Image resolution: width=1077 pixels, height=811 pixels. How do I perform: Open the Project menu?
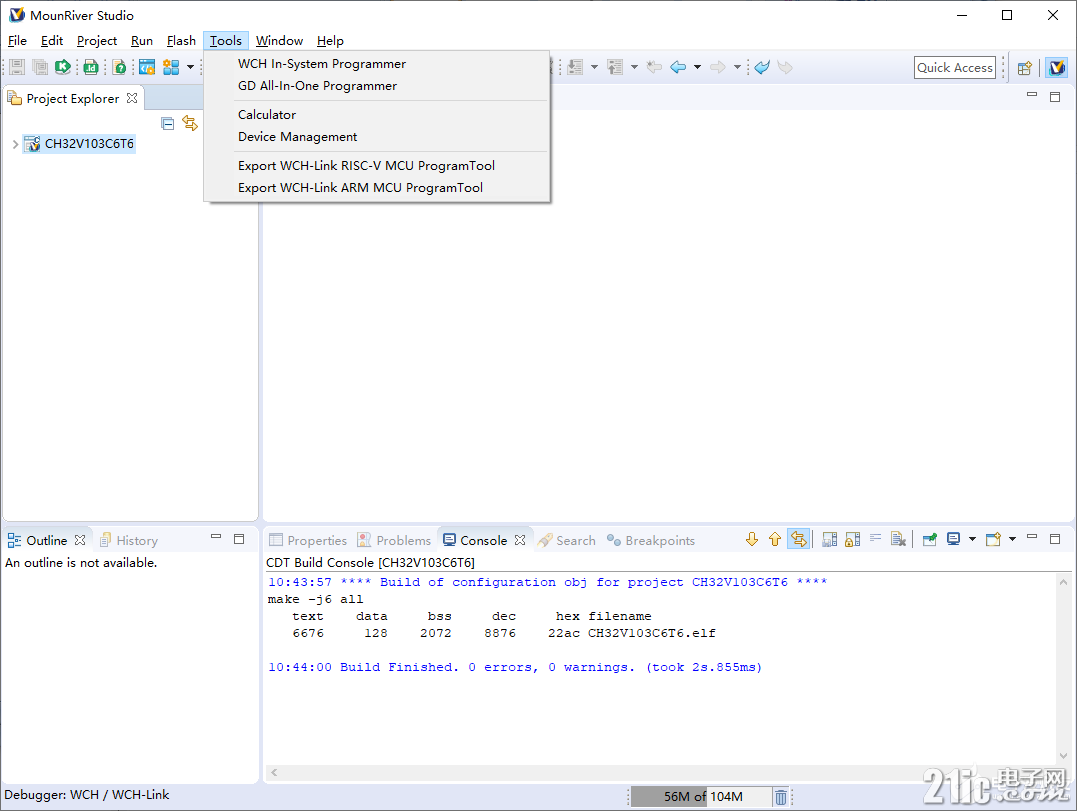[x=97, y=41]
